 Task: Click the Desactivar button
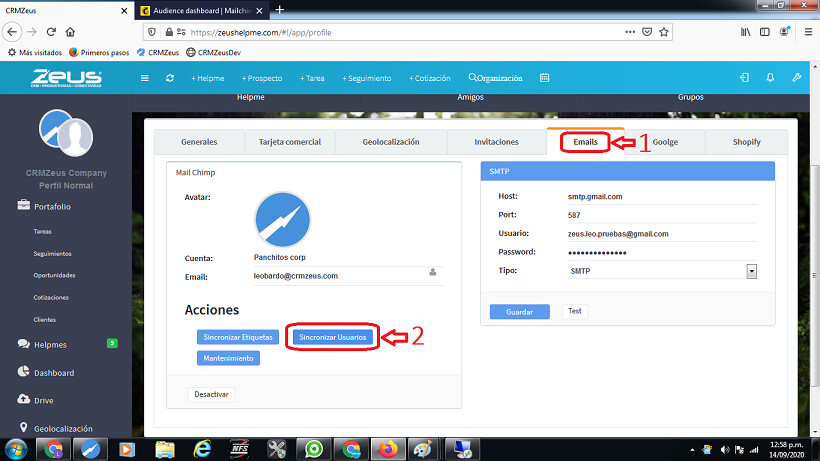[211, 394]
